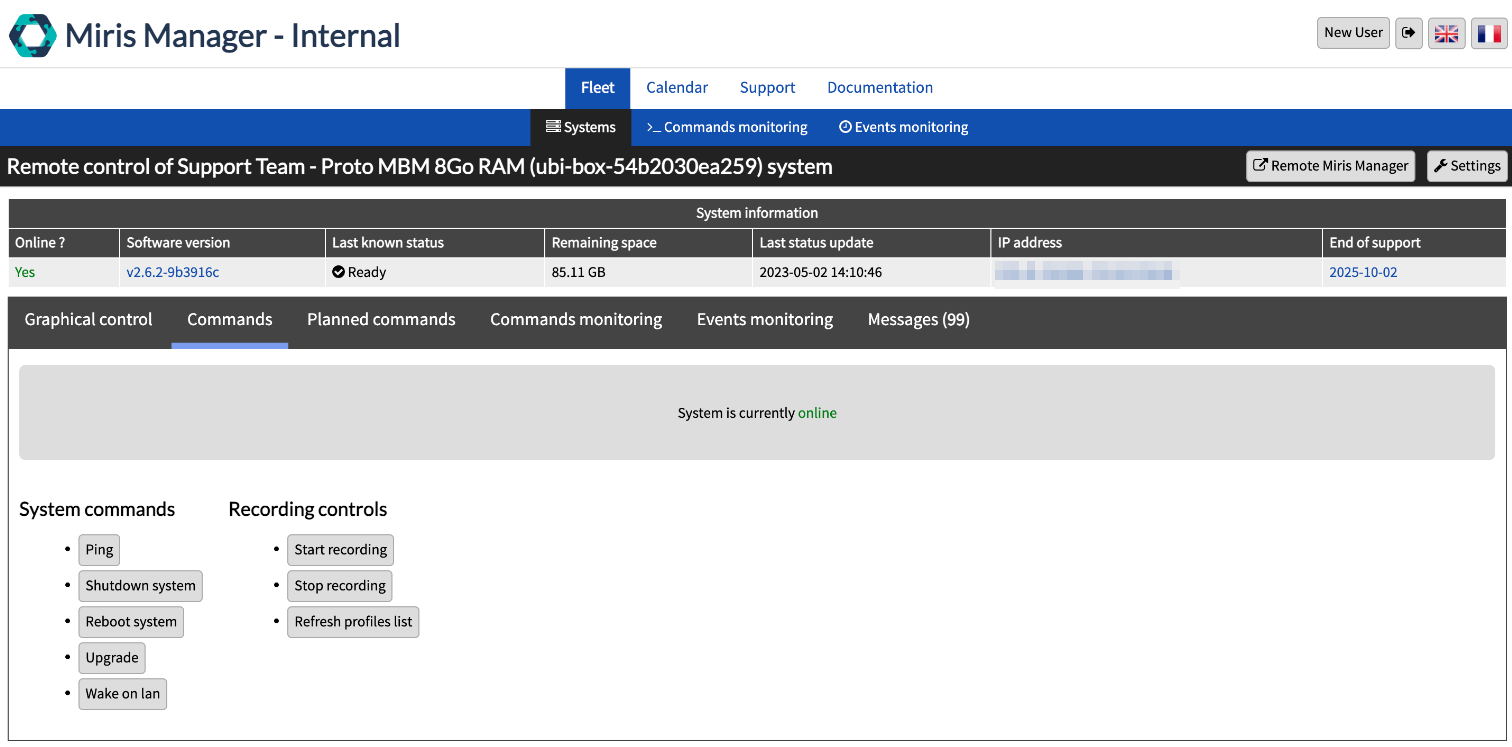Viewport: 1512px width, 747px height.
Task: Click the Miris Manager hexagon logo
Action: click(33, 35)
